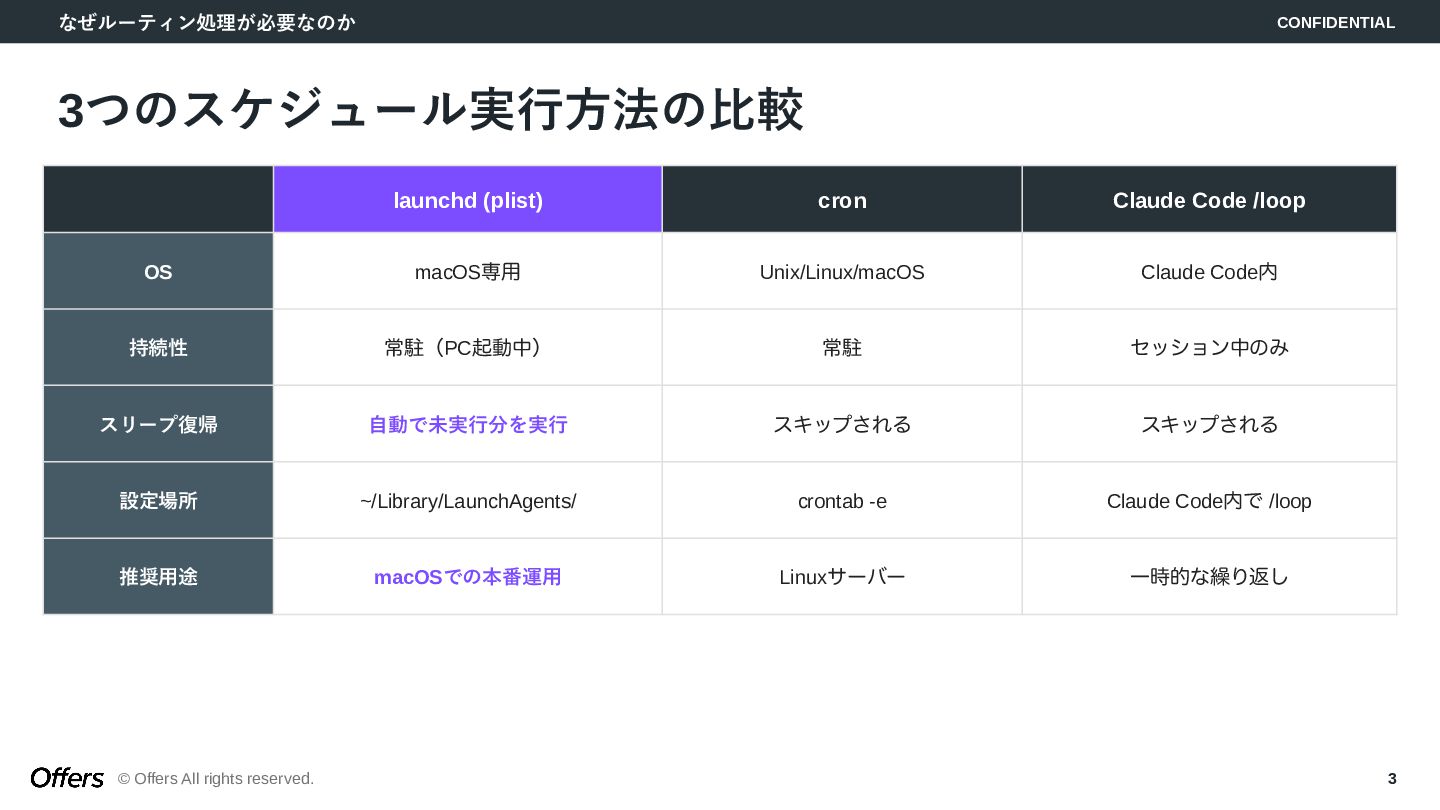
Task: Click the slide title 3つのスケジュール実行方法の比較
Action: (431, 110)
